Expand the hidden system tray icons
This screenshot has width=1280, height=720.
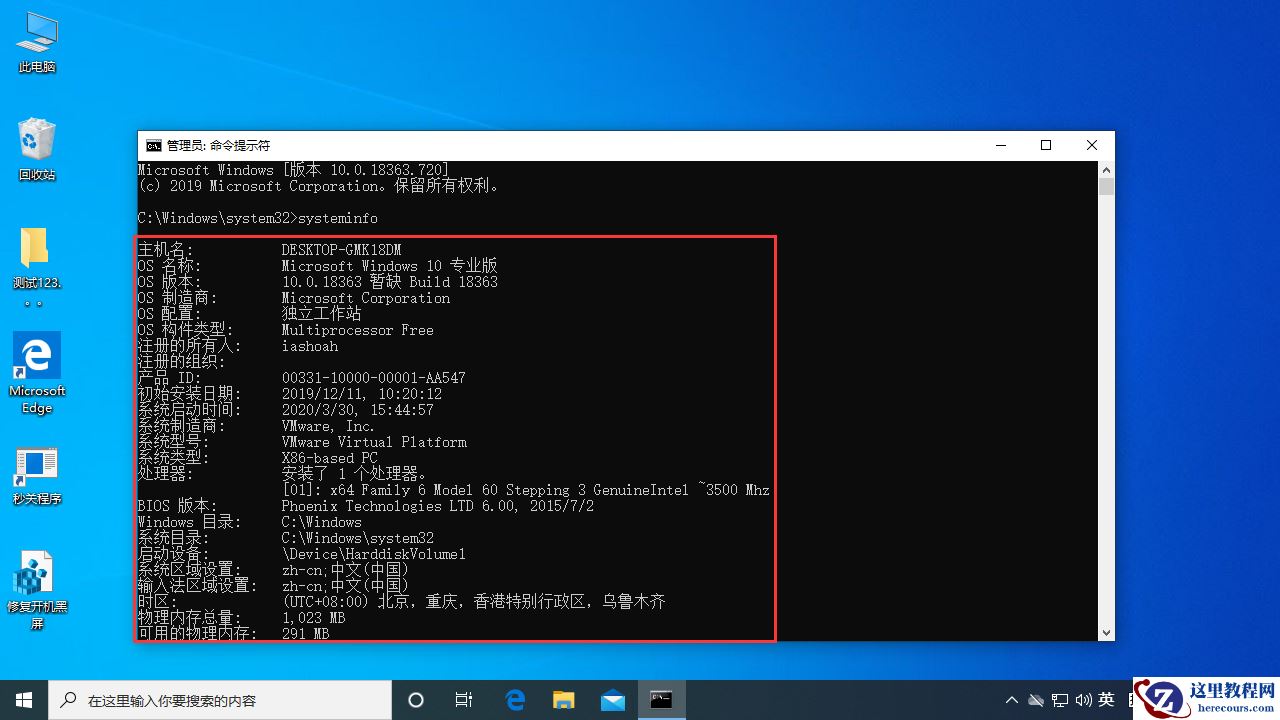coord(1012,700)
